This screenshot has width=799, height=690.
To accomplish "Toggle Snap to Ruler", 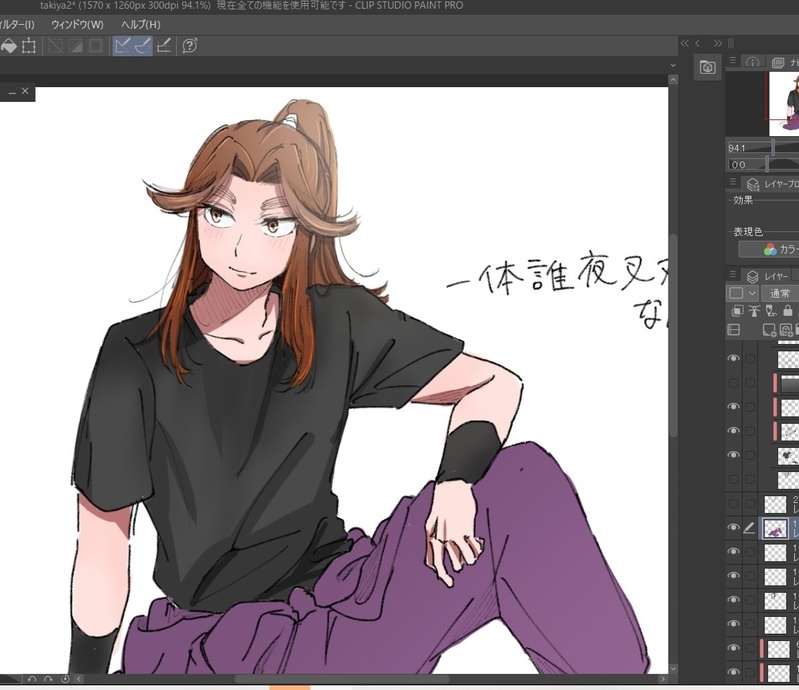I will [122, 46].
